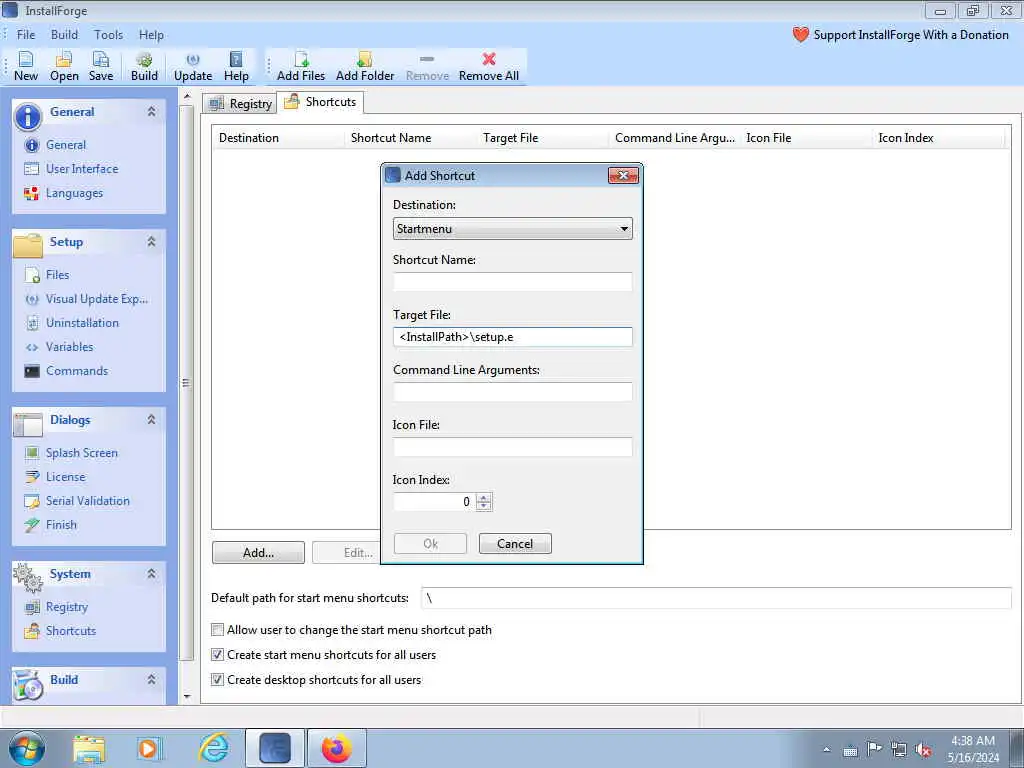The image size is (1024, 768).
Task: Click the Target File input field
Action: (513, 337)
